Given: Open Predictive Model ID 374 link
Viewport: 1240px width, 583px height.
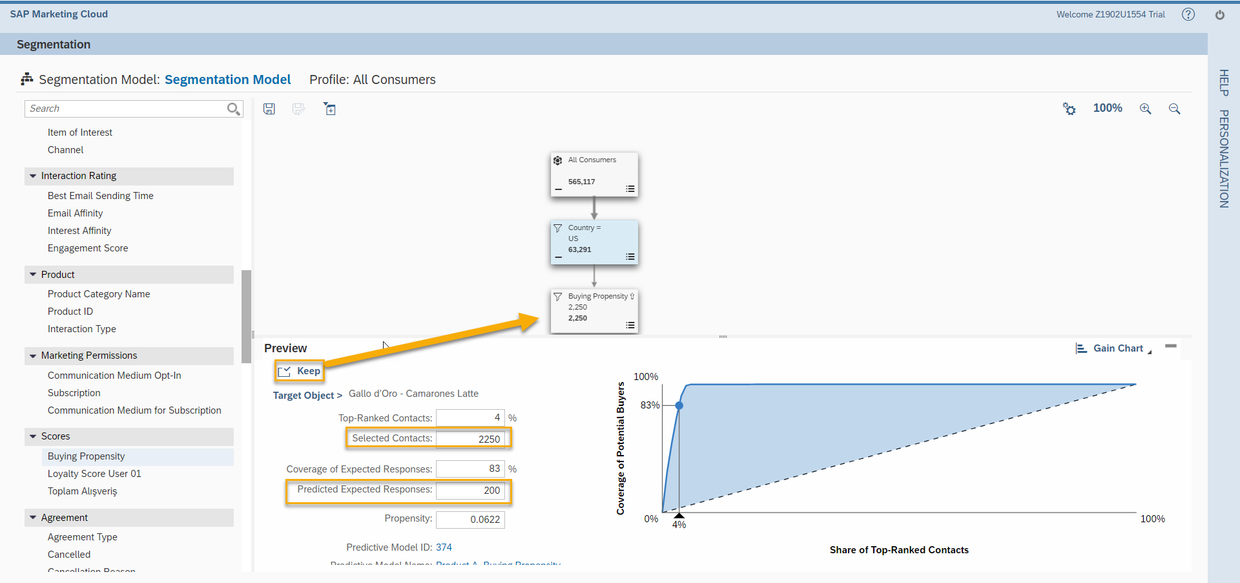Looking at the screenshot, I should pyautogui.click(x=444, y=547).
